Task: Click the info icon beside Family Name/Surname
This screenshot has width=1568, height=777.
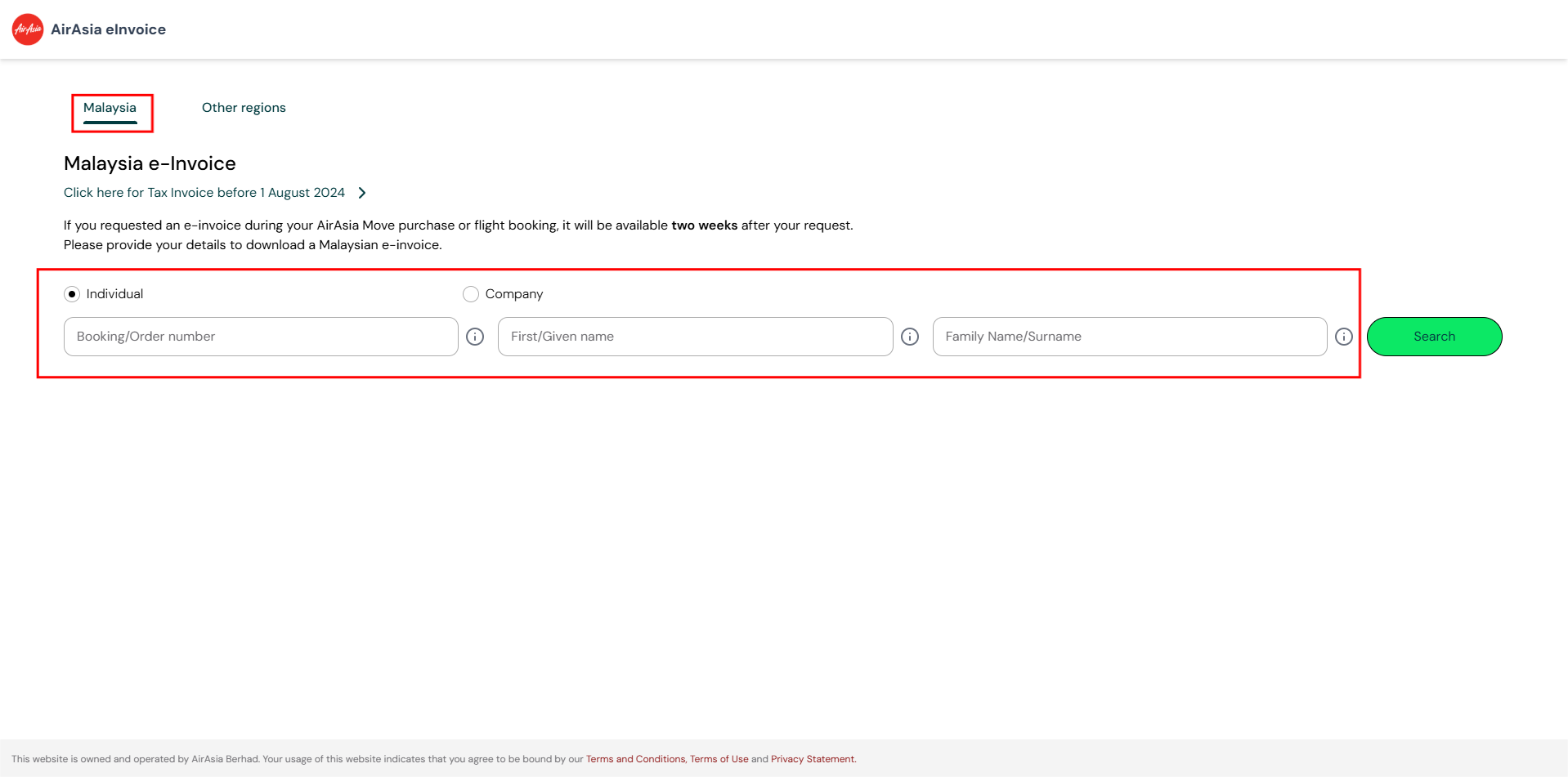Action: 1344,337
